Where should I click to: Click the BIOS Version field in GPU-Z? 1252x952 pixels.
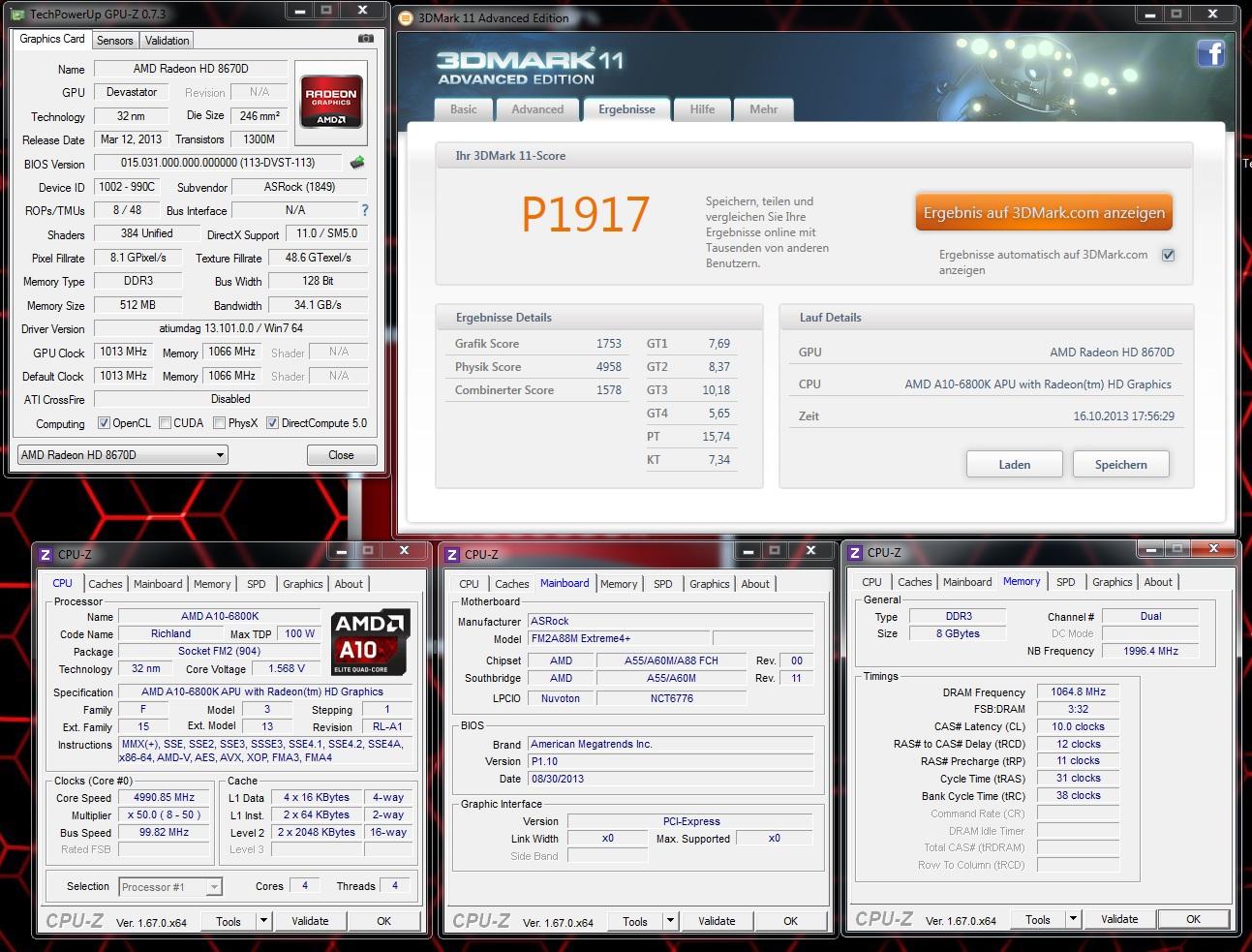[217, 163]
